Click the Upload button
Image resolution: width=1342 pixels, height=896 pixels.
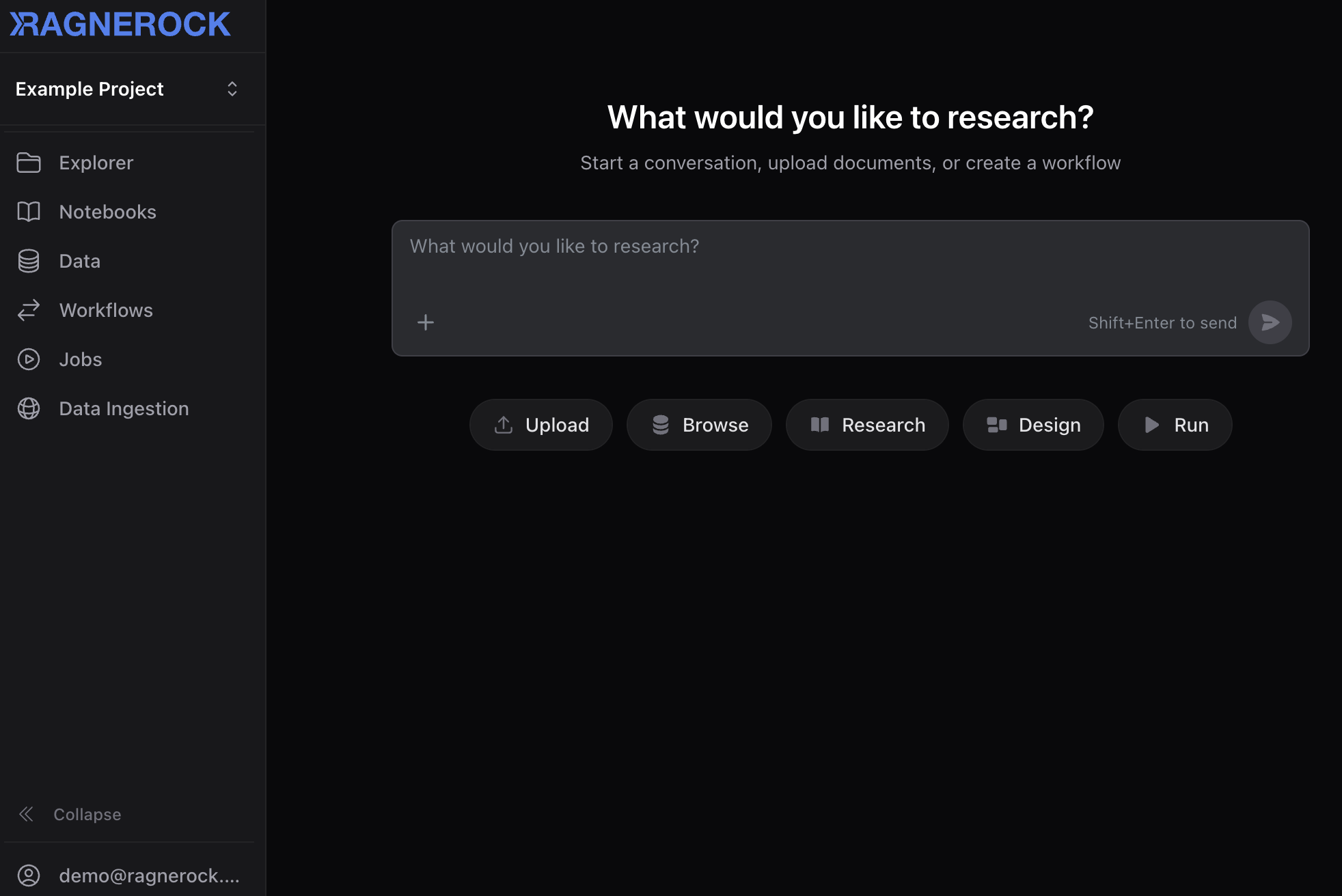(x=541, y=425)
